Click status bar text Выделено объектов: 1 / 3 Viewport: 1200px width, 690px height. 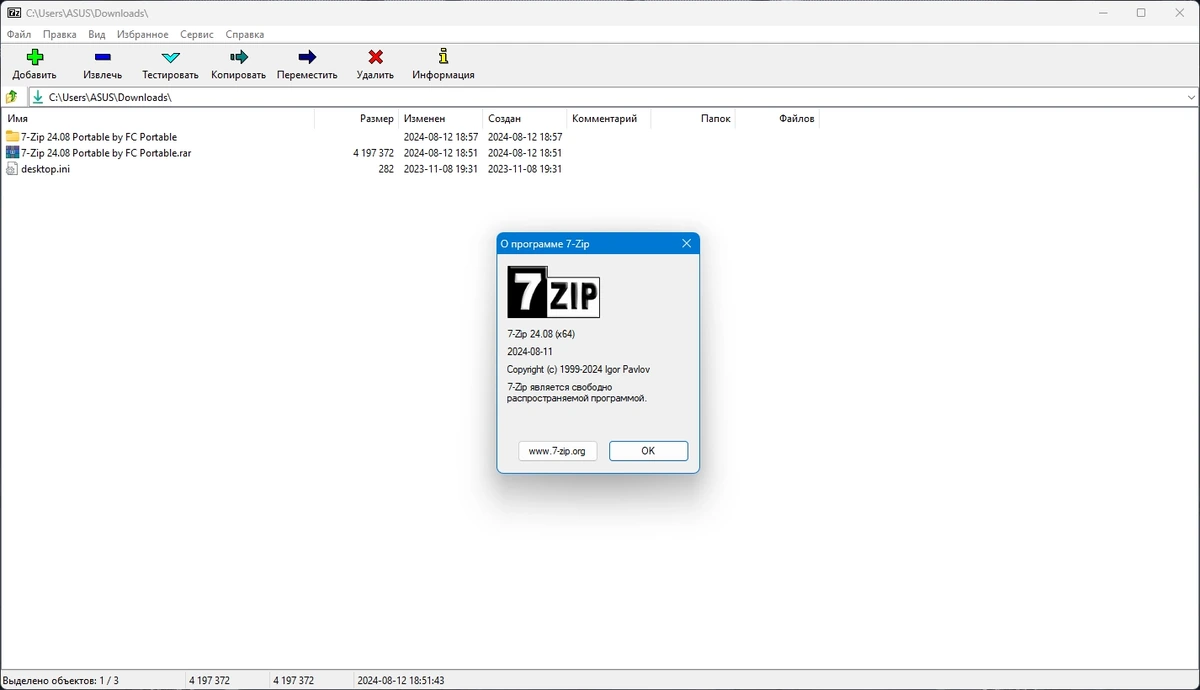coord(61,680)
